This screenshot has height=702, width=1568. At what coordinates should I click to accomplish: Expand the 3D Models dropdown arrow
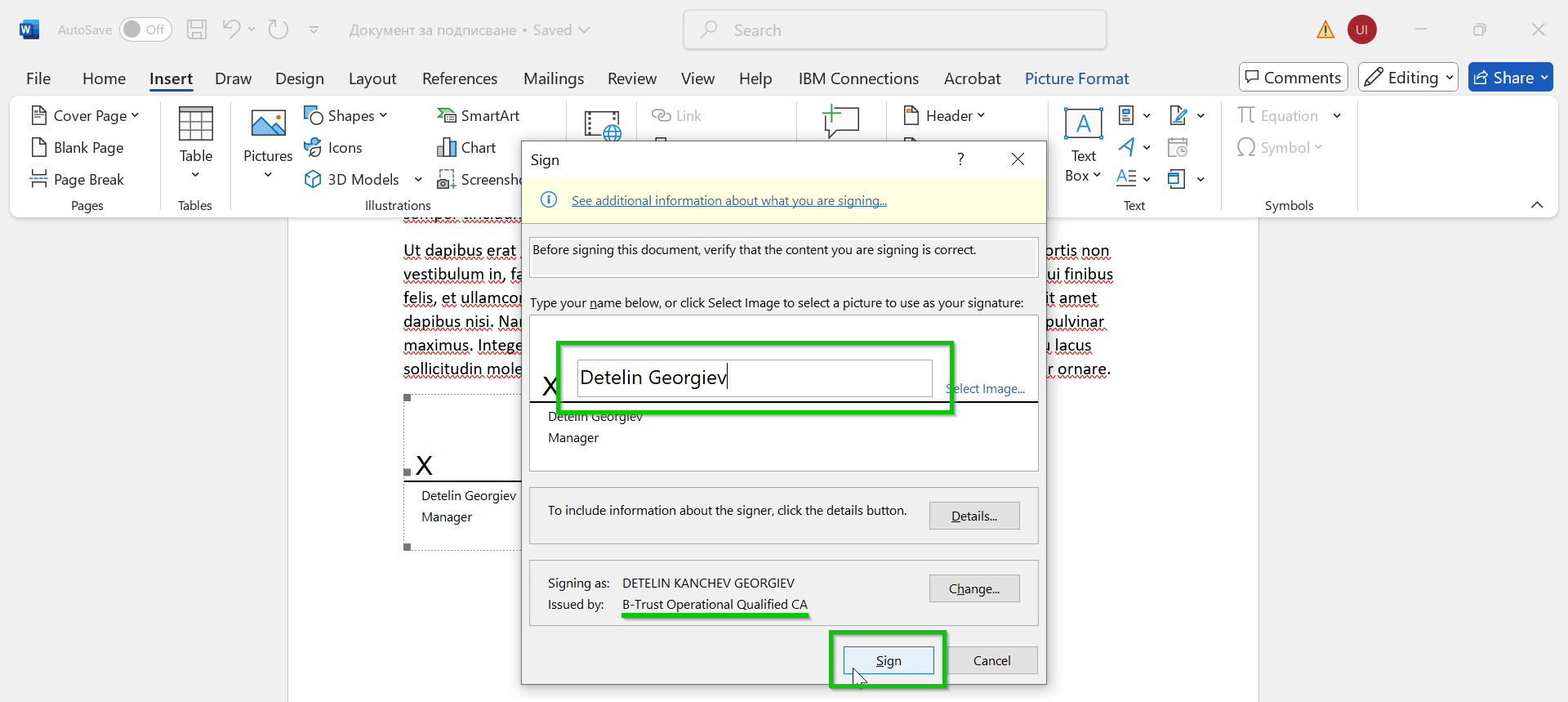click(x=418, y=180)
